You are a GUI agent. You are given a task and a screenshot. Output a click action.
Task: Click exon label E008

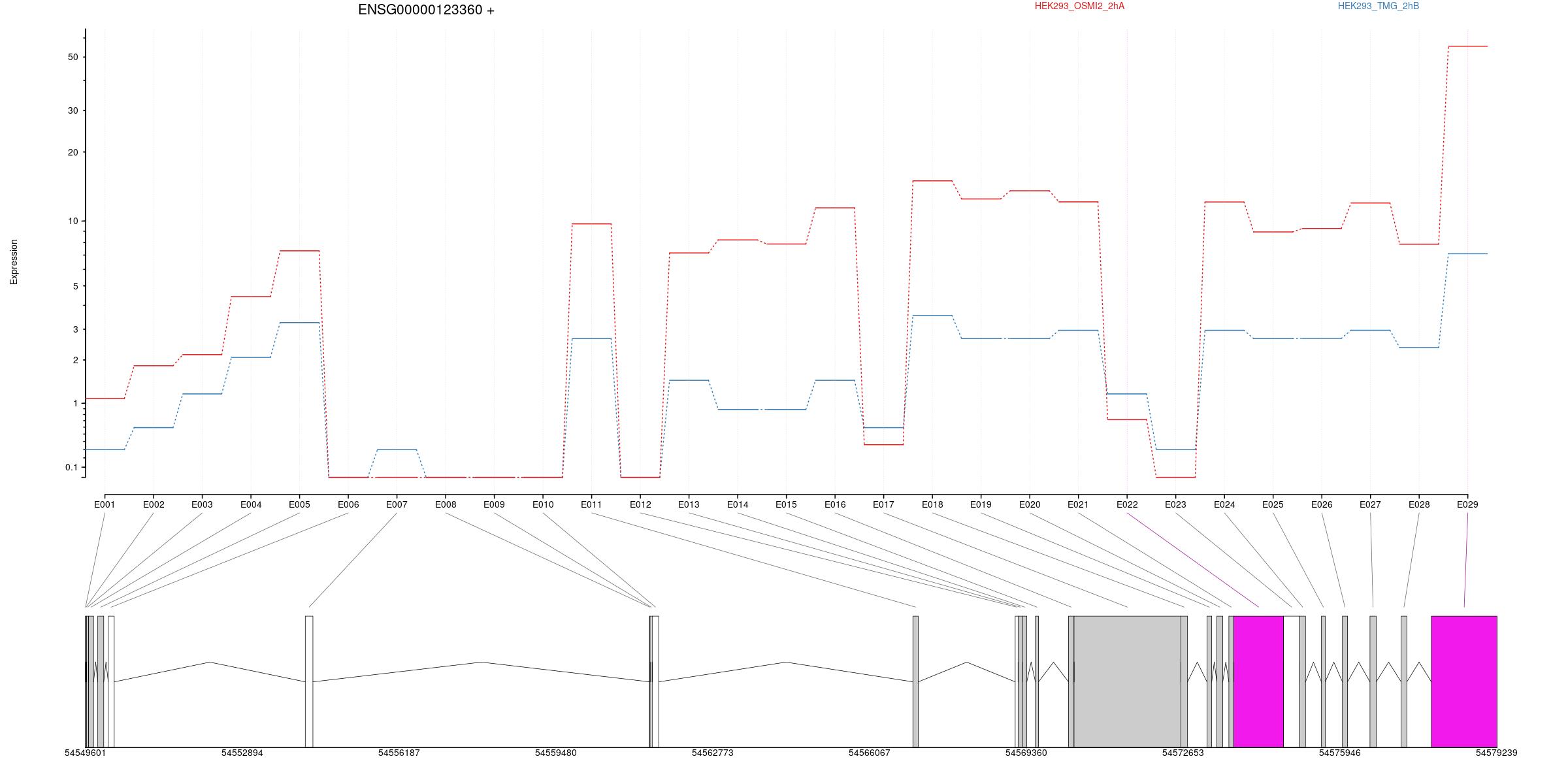446,504
